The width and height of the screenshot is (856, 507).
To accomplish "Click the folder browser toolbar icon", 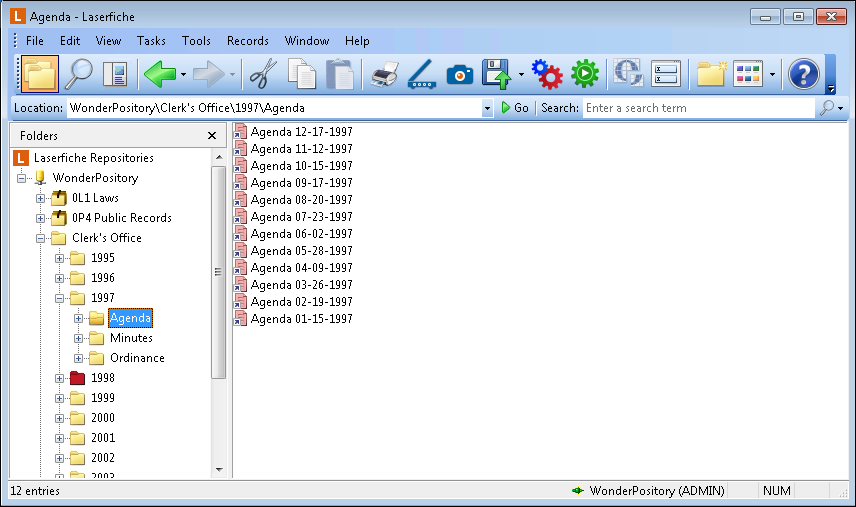I will click(40, 74).
